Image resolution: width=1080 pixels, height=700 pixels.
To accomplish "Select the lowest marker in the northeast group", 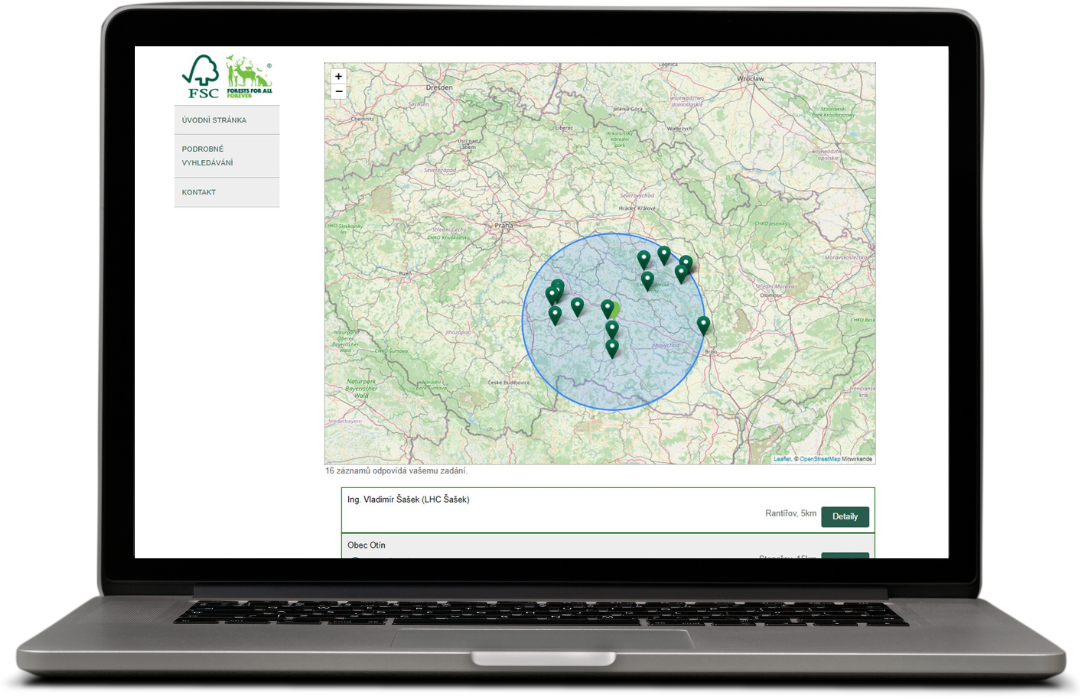I will coord(647,280).
